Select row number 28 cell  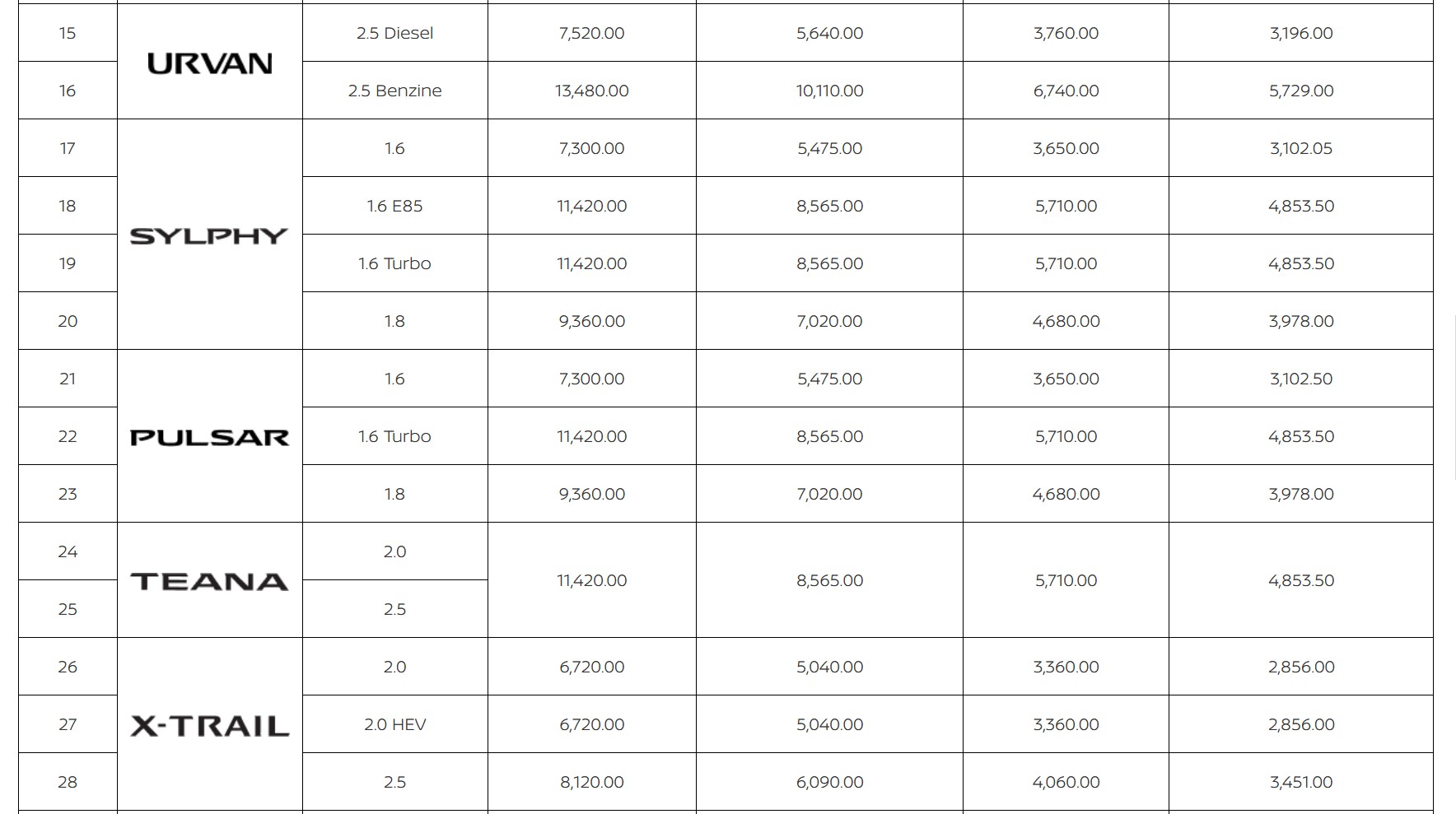pyautogui.click(x=68, y=782)
